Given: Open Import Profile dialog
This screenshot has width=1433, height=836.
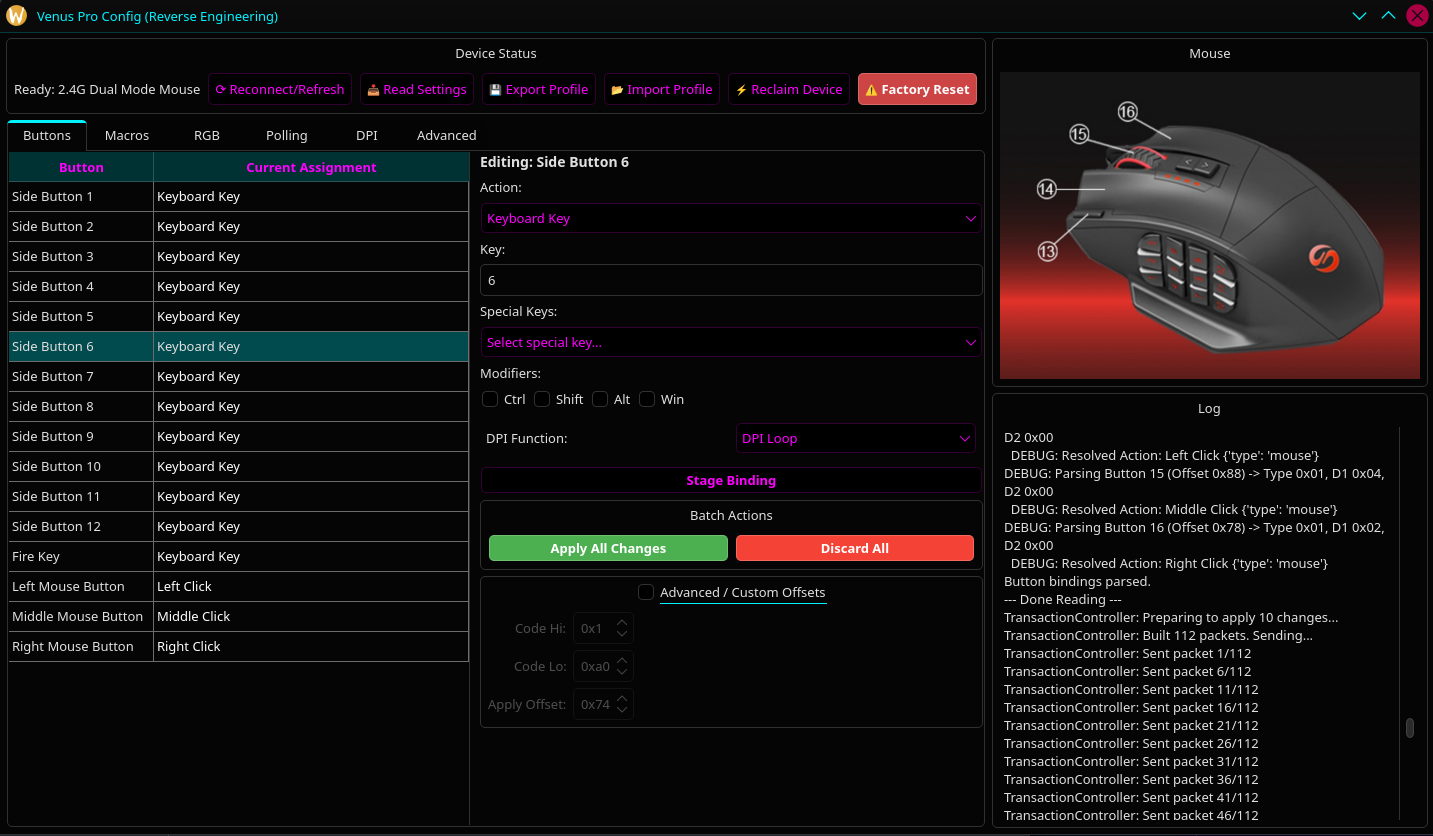Looking at the screenshot, I should (x=661, y=89).
